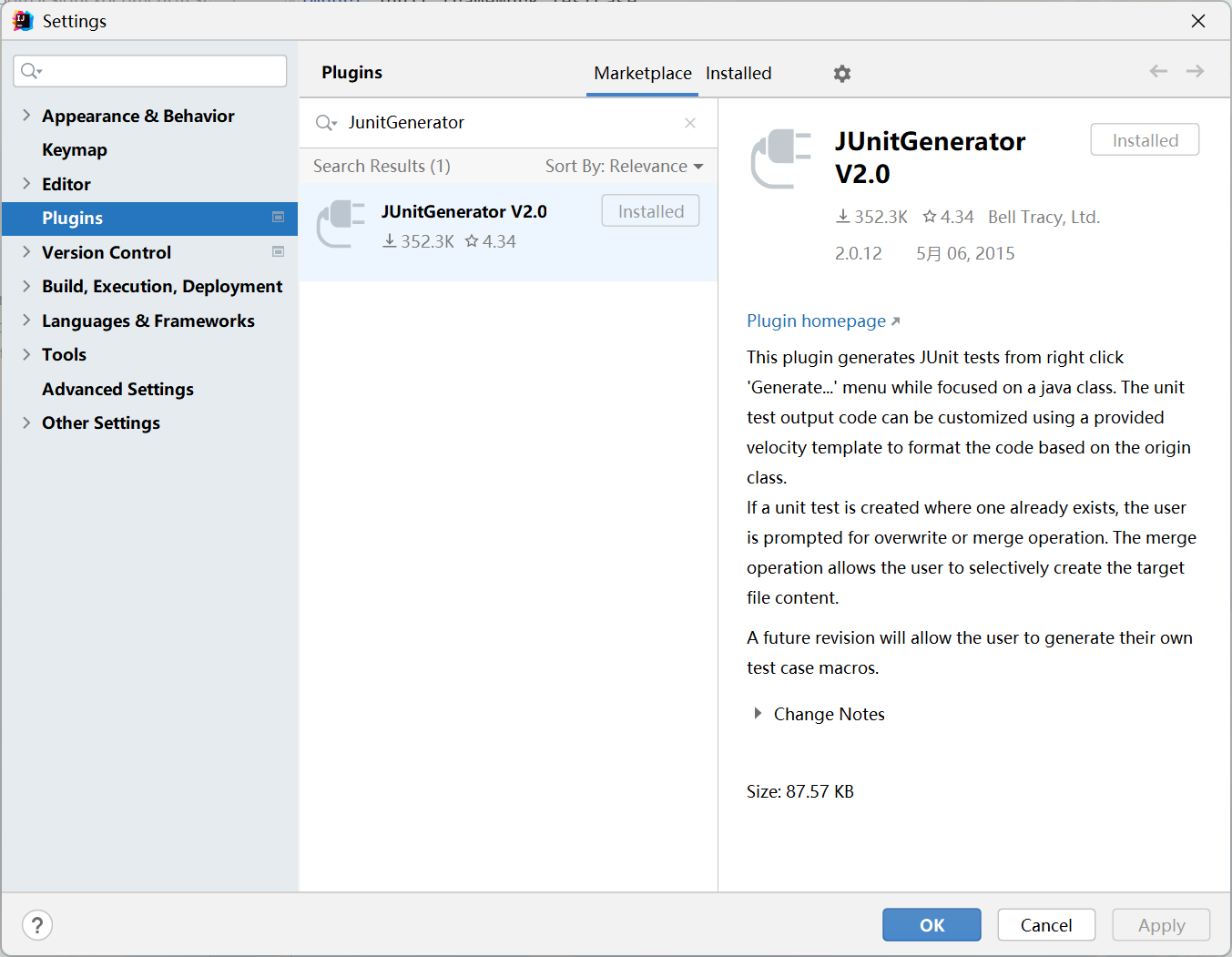Focus the settings search field
Screen dimensions: 1232x957
coord(150,71)
